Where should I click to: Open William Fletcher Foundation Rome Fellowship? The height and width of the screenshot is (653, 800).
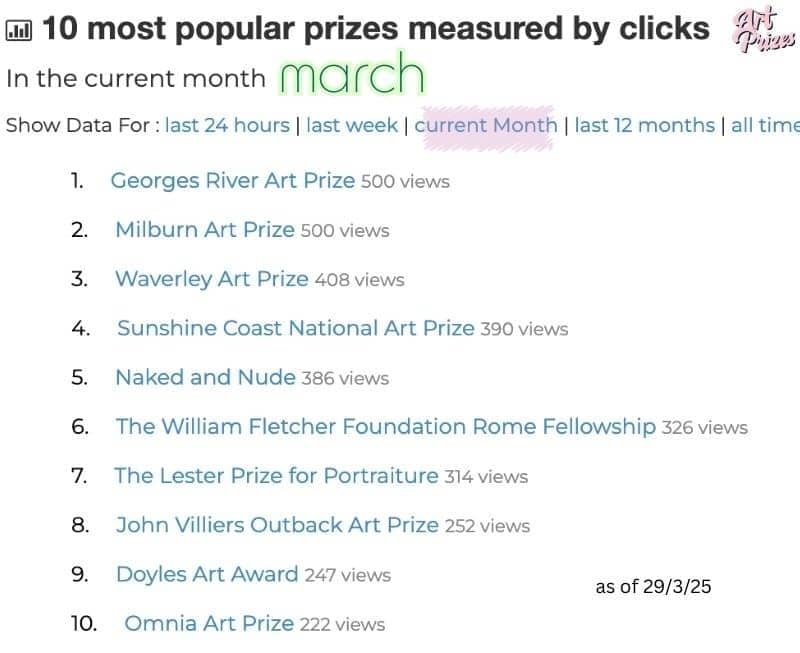386,427
